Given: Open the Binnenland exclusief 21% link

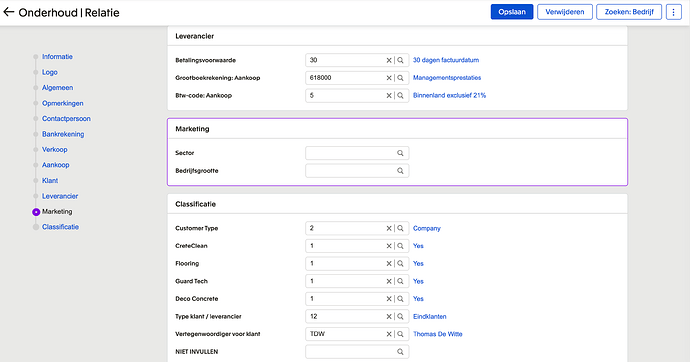Looking at the screenshot, I should pyautogui.click(x=449, y=95).
